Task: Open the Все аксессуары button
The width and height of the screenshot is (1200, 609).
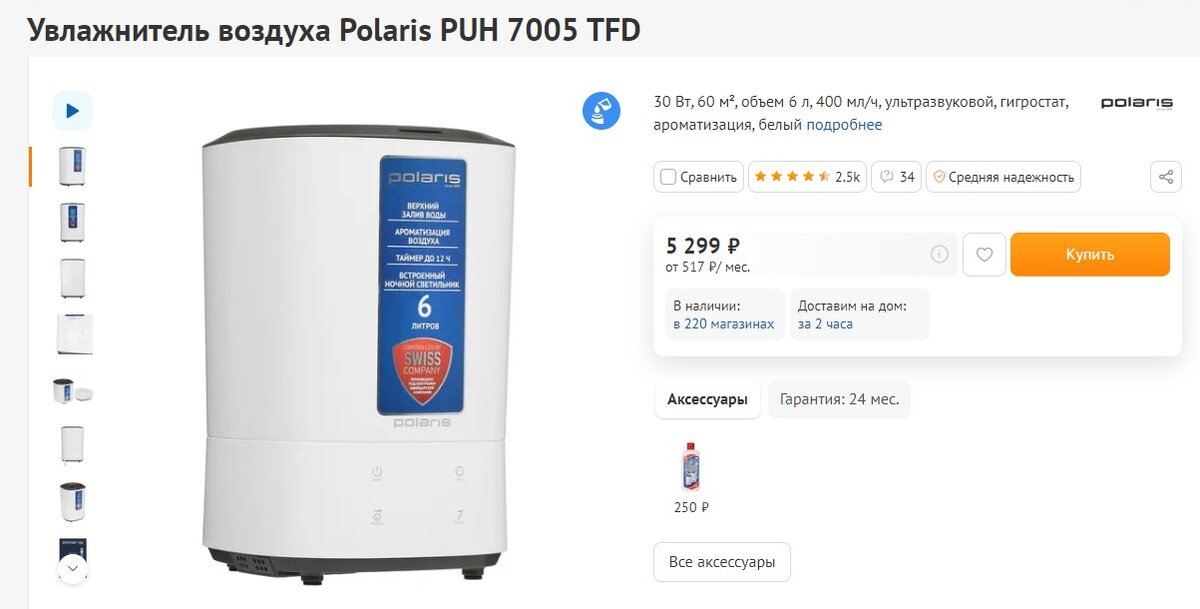Action: [x=722, y=562]
